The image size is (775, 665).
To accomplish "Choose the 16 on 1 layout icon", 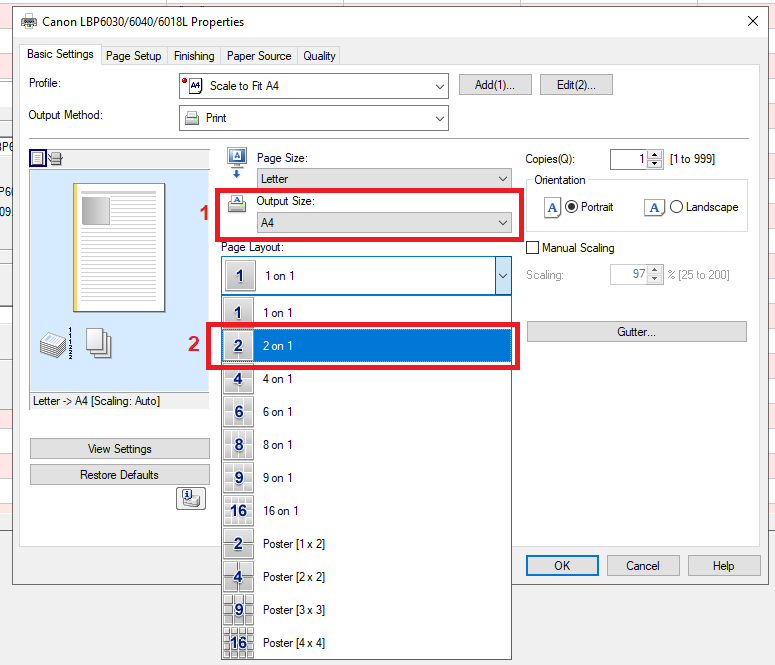I will click(238, 511).
